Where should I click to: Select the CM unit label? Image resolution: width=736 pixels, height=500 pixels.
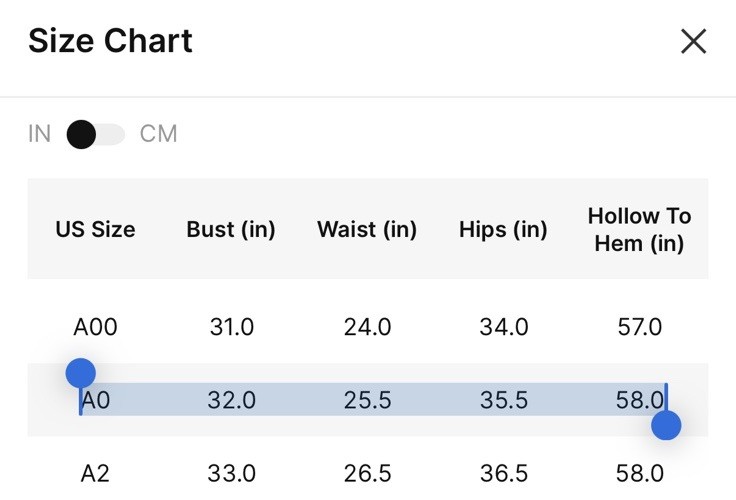(x=159, y=134)
